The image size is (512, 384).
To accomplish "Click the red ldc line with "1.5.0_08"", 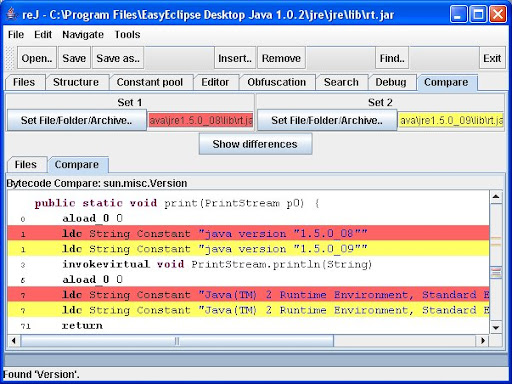I will click(248, 234).
